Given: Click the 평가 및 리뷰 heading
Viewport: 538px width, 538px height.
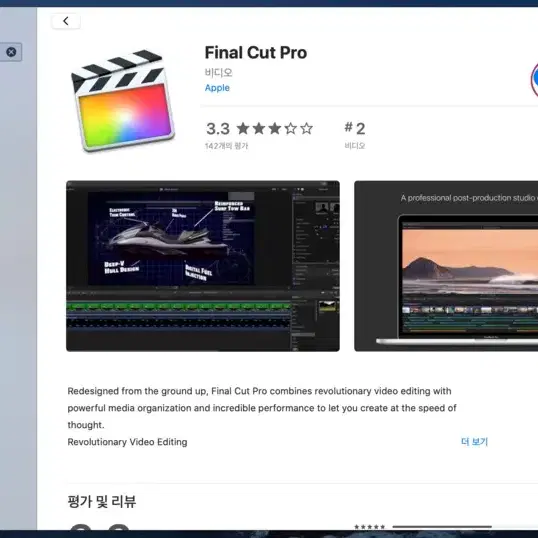Looking at the screenshot, I should 102,502.
